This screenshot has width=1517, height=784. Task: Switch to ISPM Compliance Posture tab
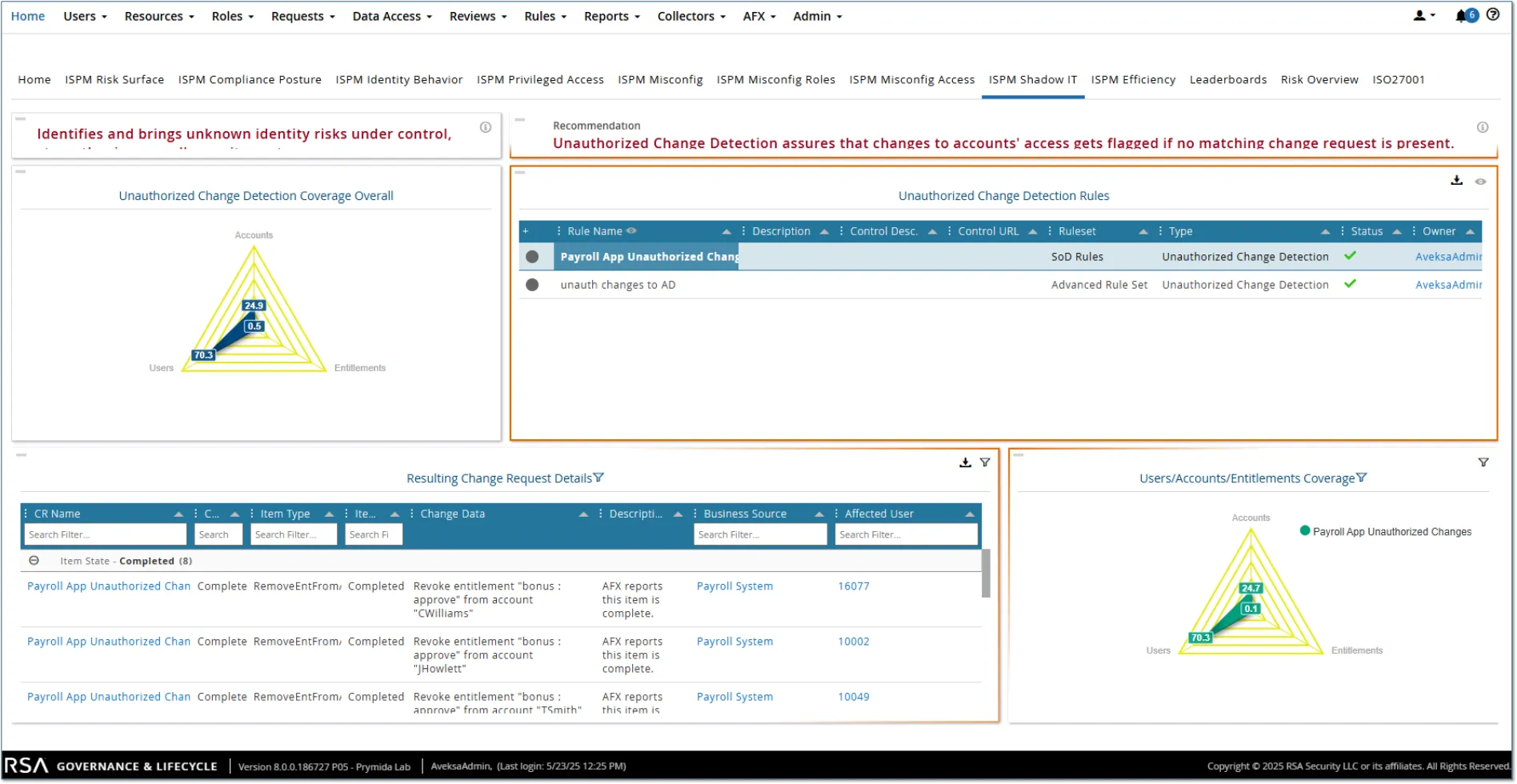[x=250, y=80]
